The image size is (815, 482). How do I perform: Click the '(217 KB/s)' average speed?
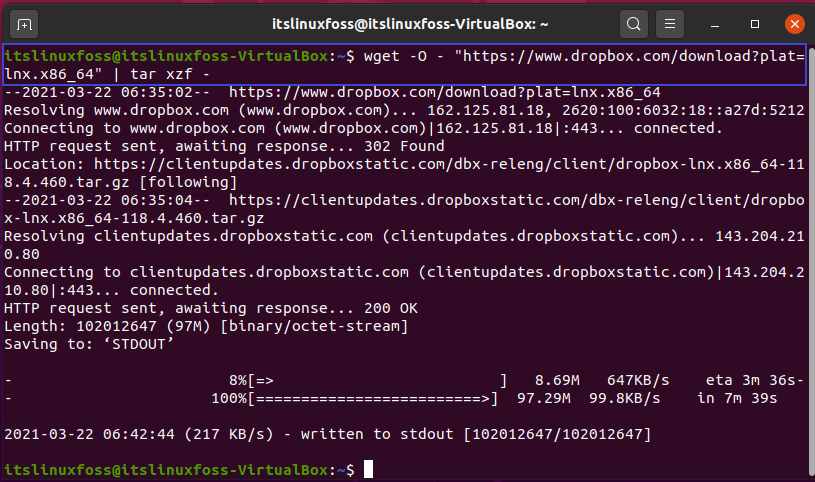229,434
